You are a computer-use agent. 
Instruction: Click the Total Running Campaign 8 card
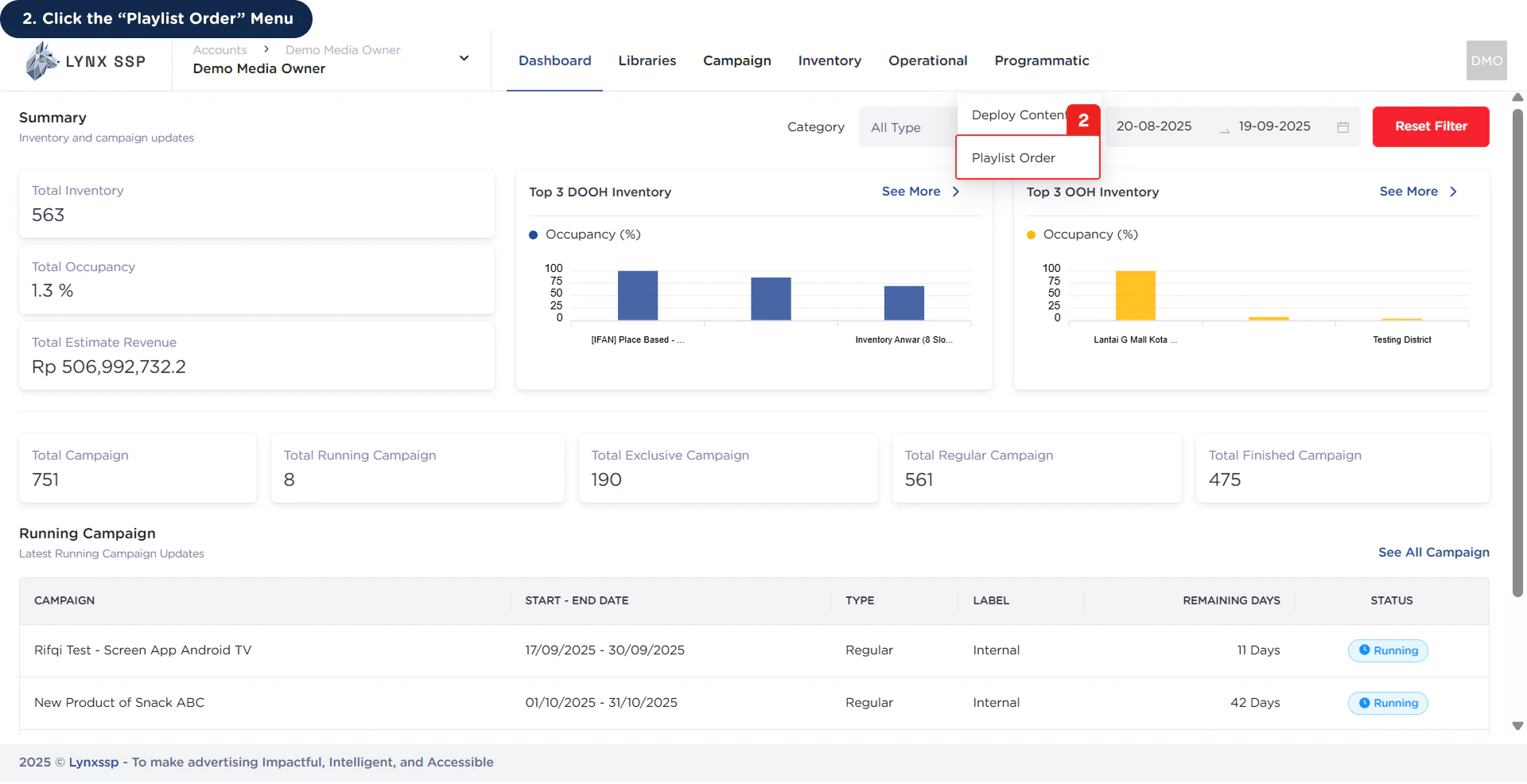418,468
